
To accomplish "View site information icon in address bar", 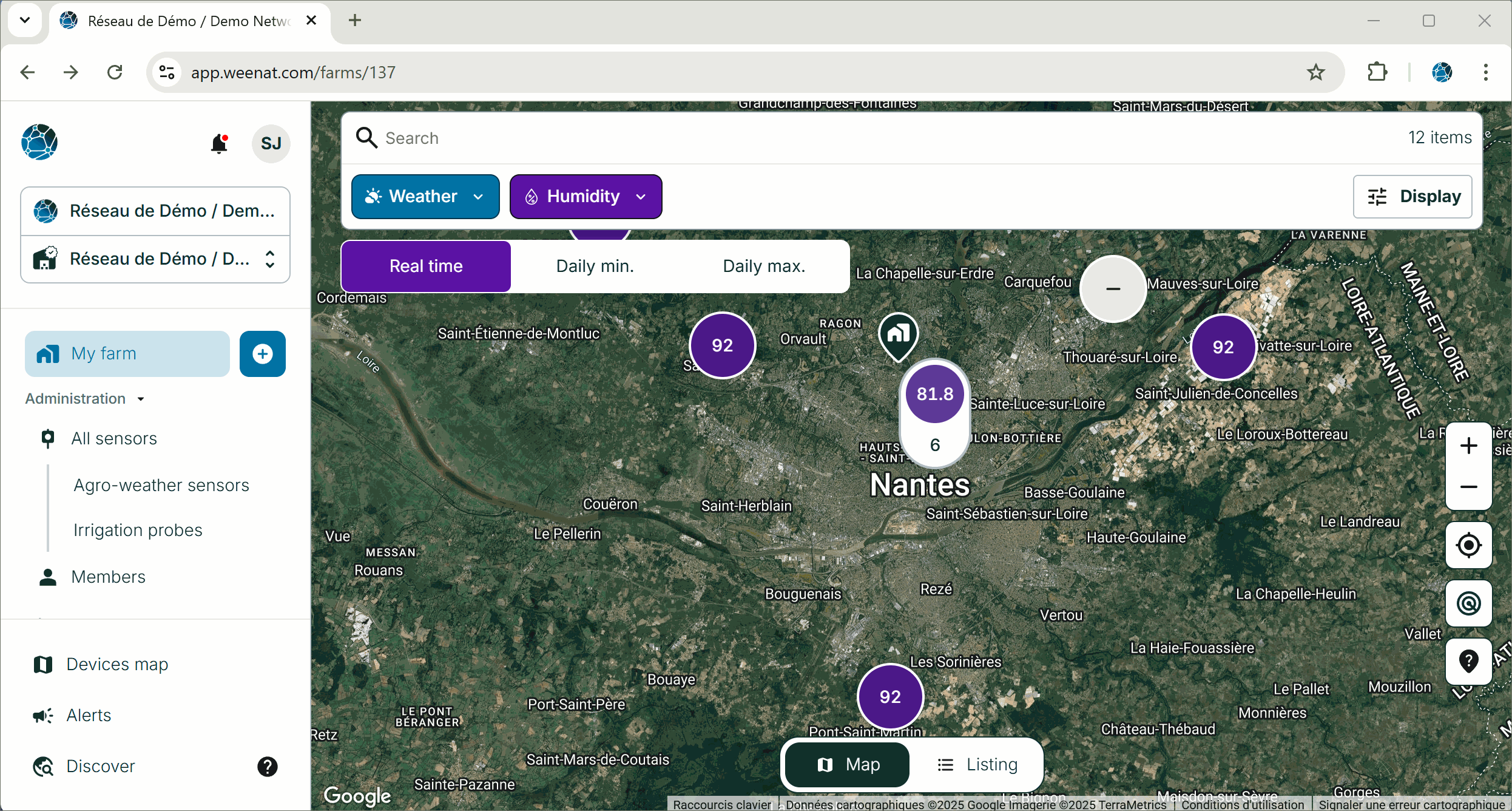I will 167,72.
